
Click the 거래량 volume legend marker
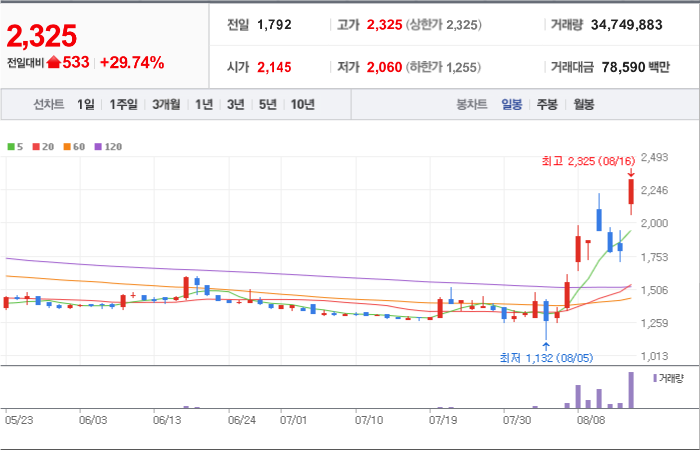tap(668, 379)
